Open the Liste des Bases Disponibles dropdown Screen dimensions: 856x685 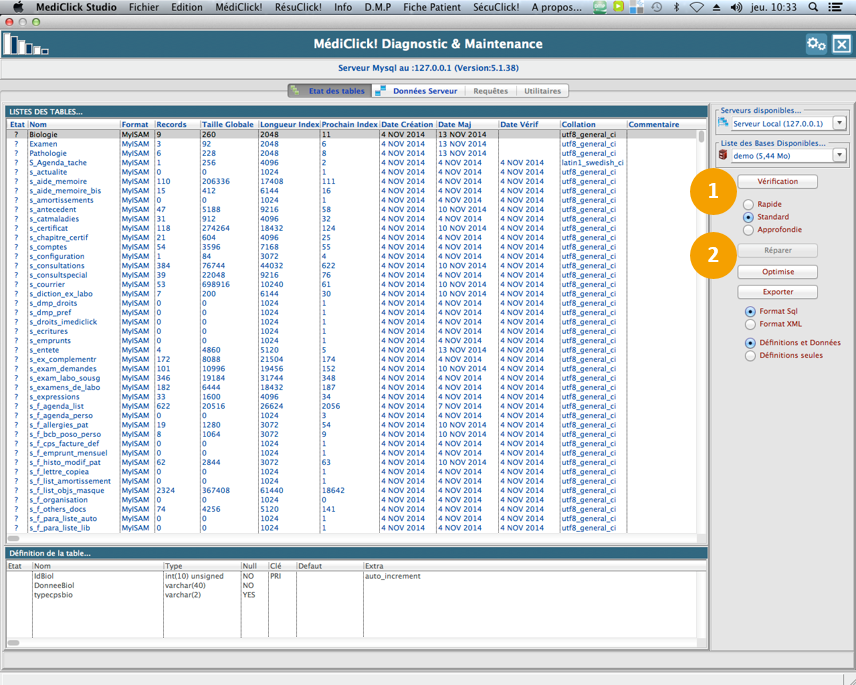click(839, 156)
